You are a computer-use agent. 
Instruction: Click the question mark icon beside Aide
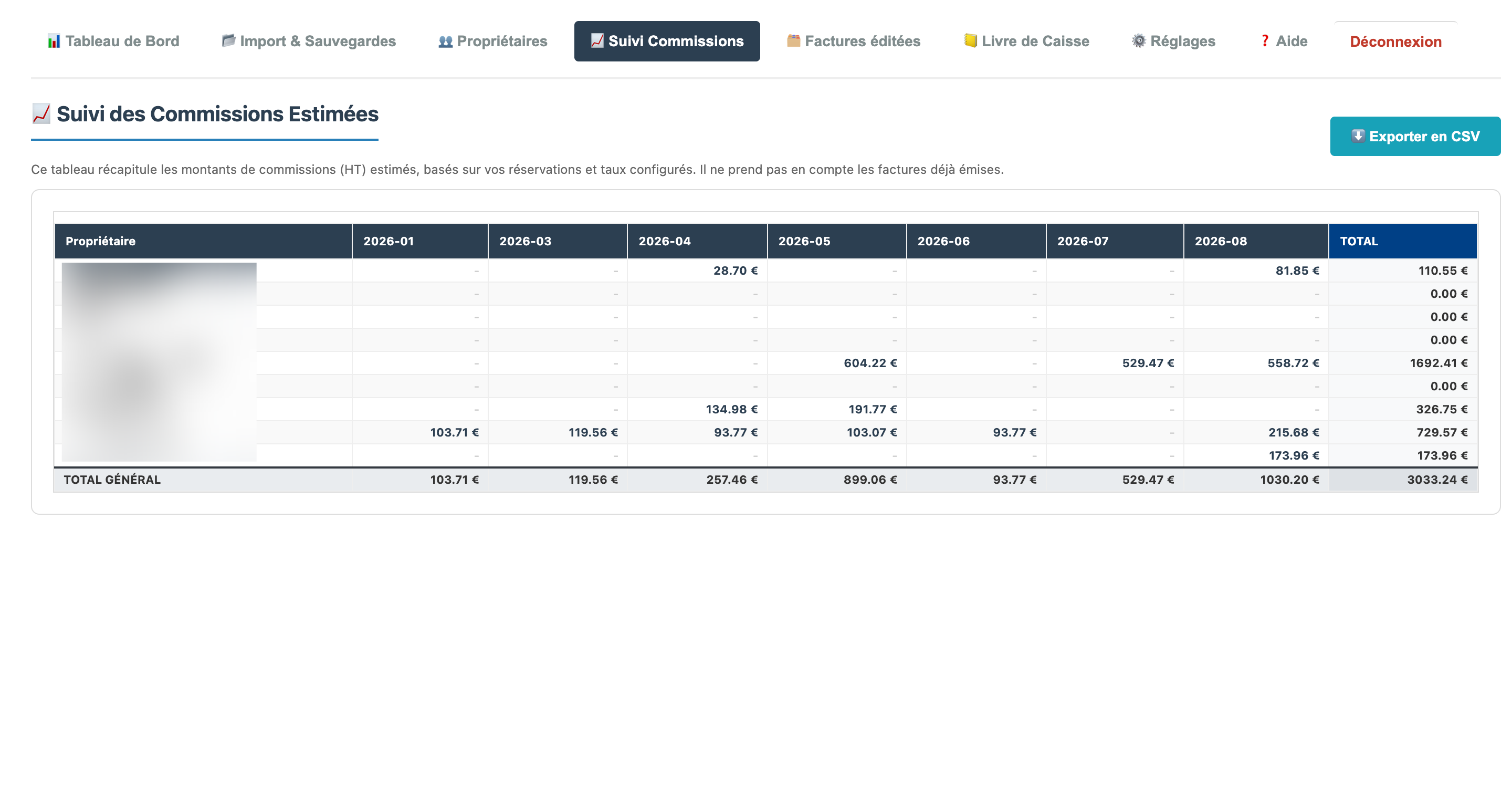[x=1265, y=40]
